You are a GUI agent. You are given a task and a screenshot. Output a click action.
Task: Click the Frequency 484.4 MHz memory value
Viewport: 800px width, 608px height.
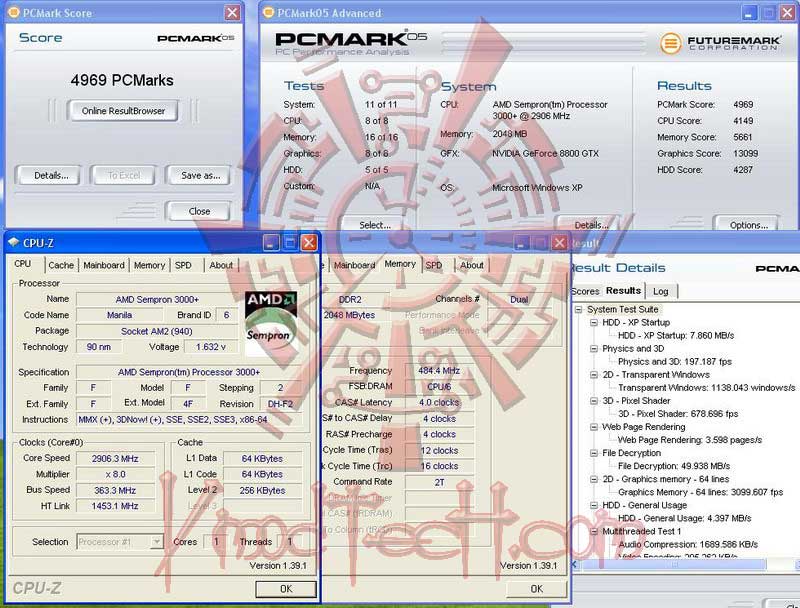click(439, 371)
